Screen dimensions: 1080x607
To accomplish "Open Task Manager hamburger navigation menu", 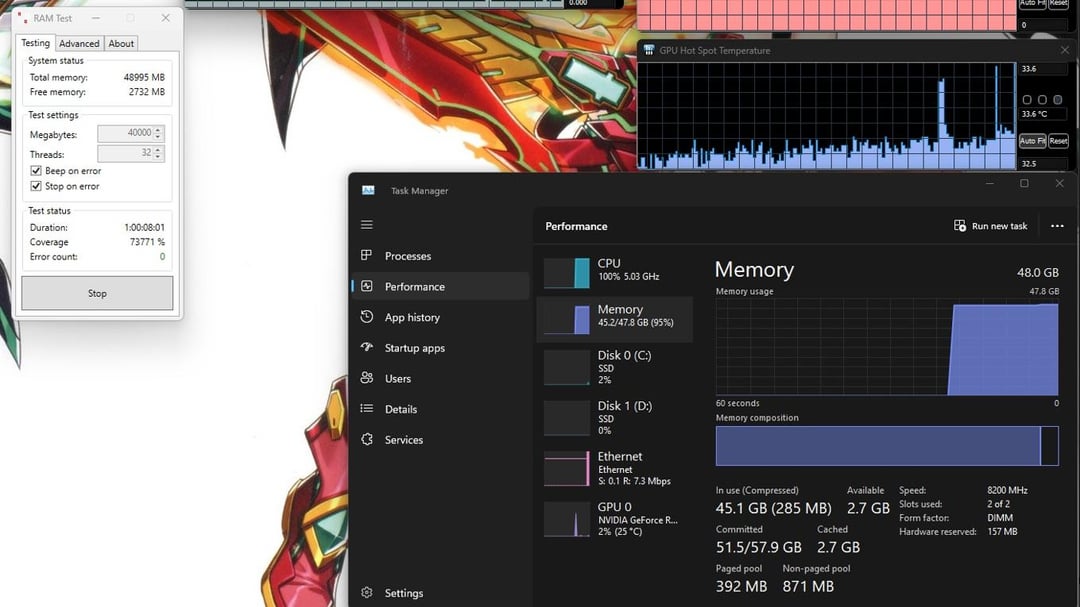I will click(x=366, y=225).
